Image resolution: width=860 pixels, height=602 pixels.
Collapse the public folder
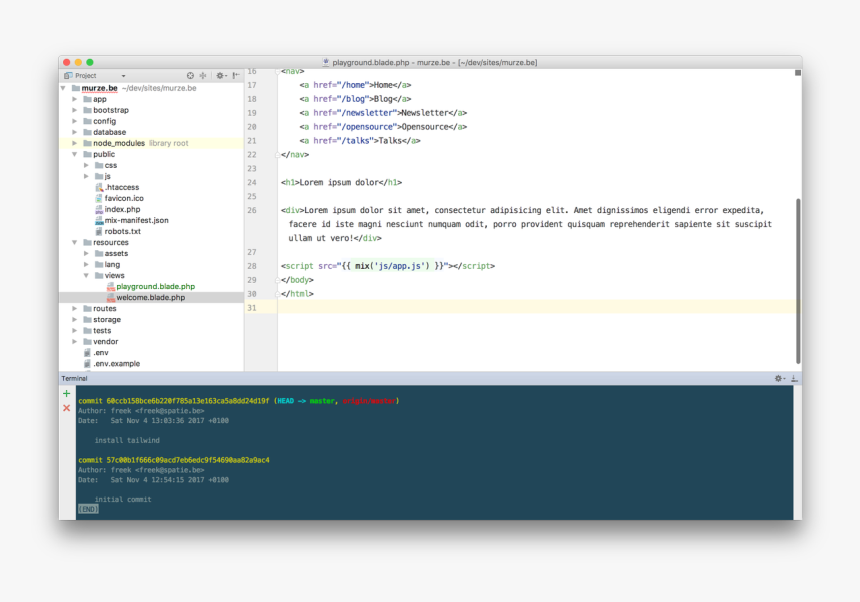(75, 155)
